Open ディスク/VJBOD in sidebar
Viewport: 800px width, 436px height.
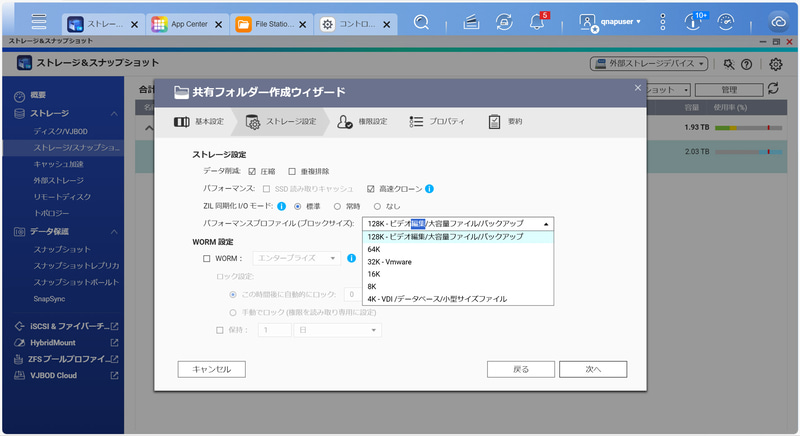[61, 132]
